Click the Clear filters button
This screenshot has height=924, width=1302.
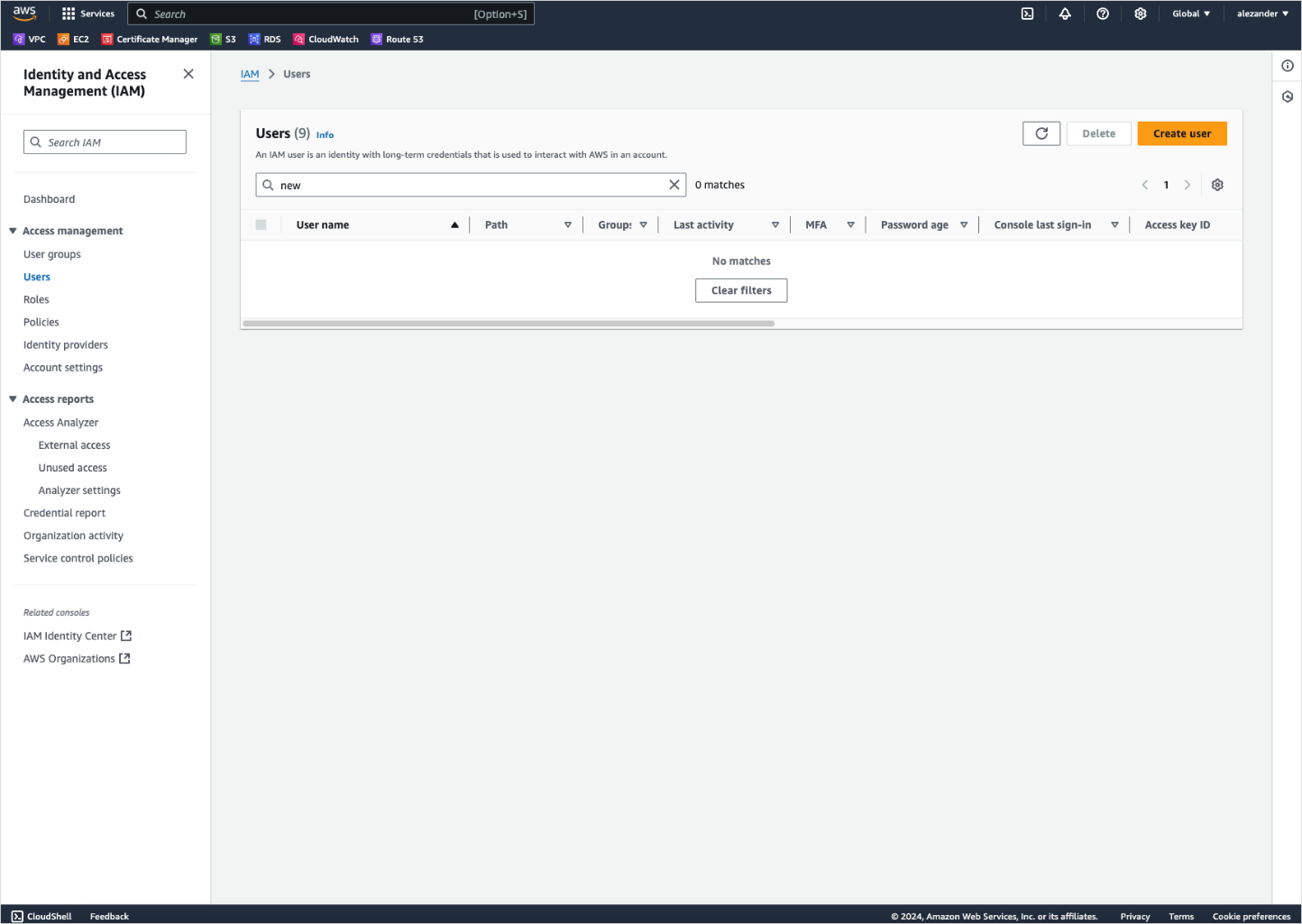[740, 289]
